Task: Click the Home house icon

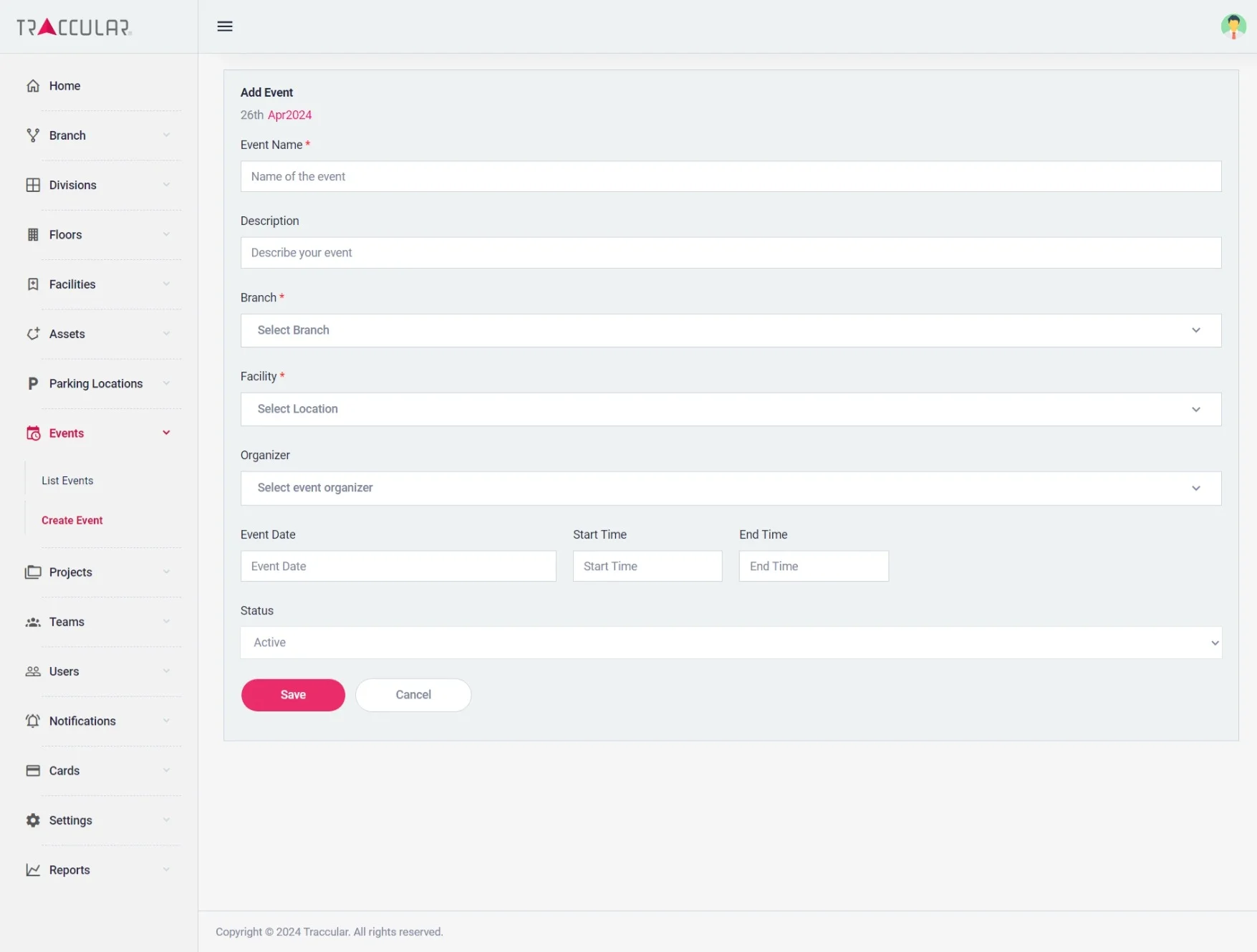Action: [33, 86]
